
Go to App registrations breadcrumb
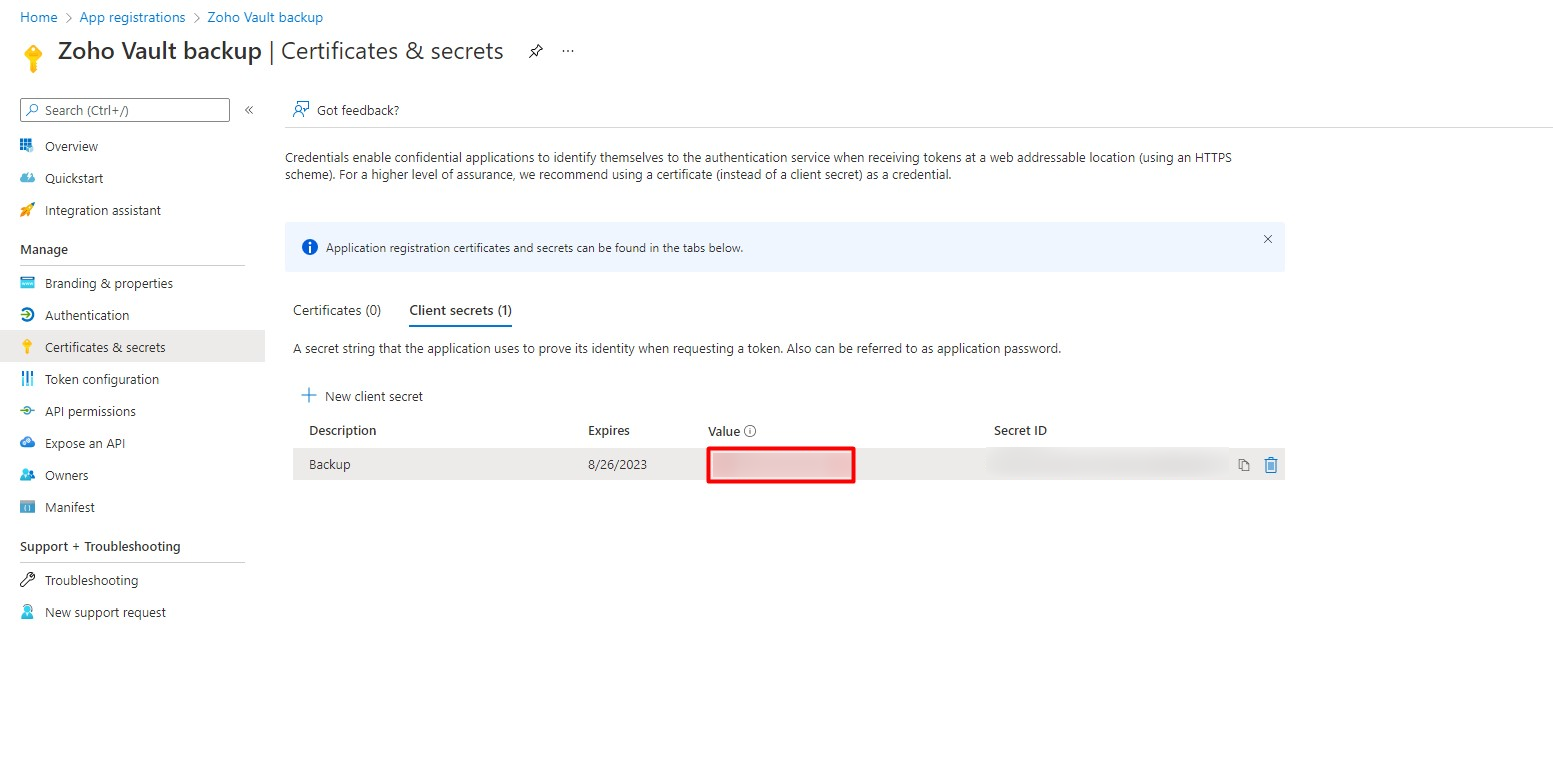(132, 17)
